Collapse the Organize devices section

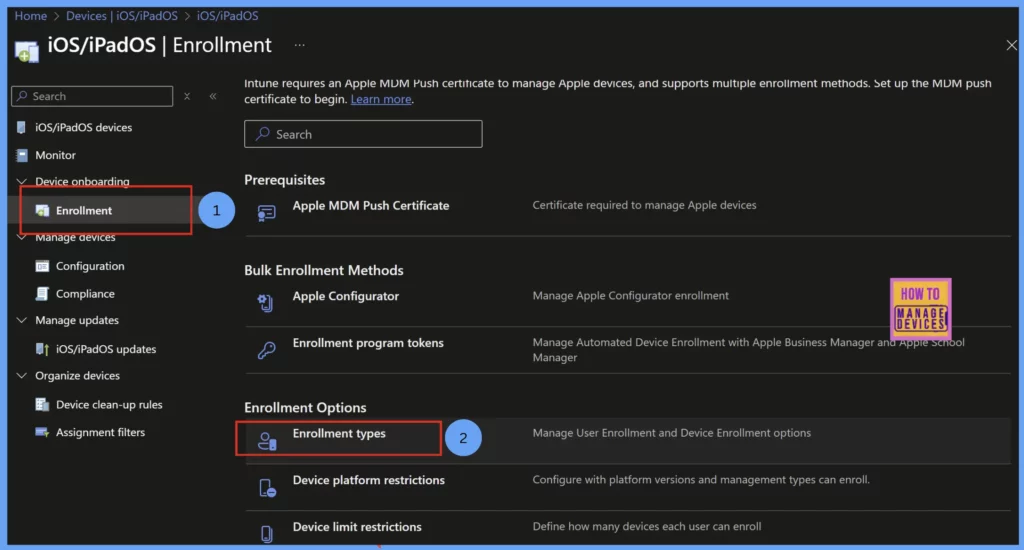22,376
